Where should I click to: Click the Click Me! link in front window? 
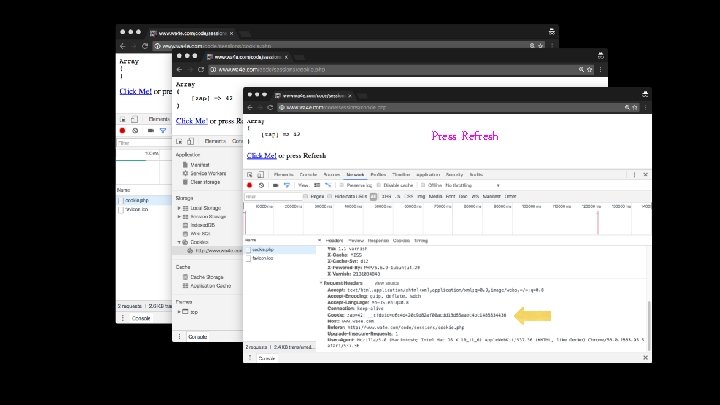[262, 156]
